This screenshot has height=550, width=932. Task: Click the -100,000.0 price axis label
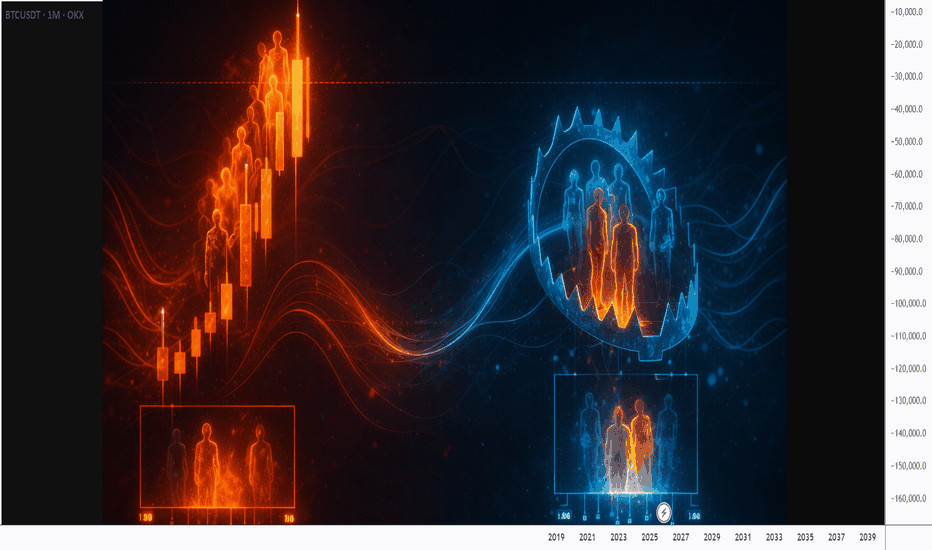[x=907, y=304]
